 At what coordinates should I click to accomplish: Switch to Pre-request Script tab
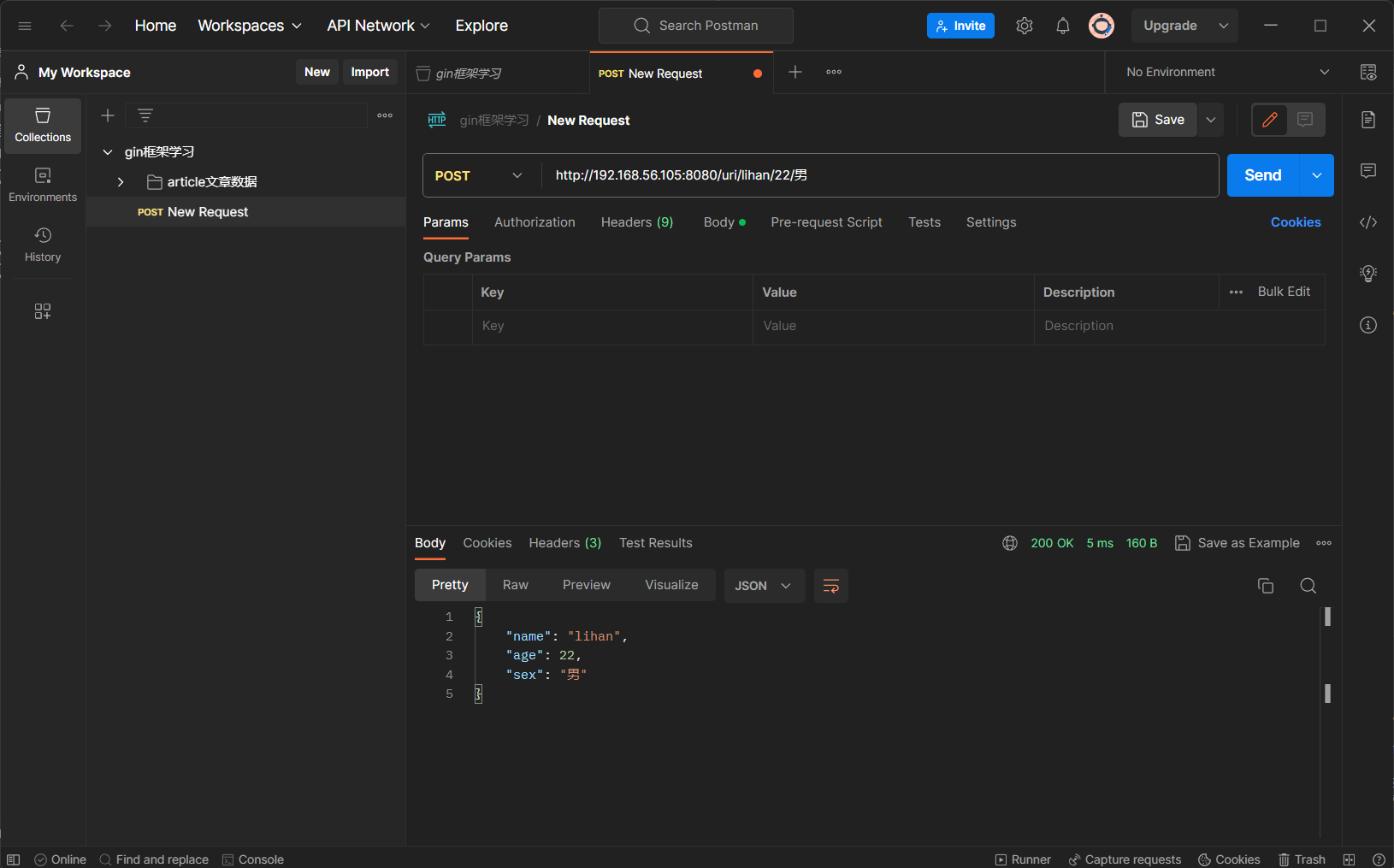point(826,222)
